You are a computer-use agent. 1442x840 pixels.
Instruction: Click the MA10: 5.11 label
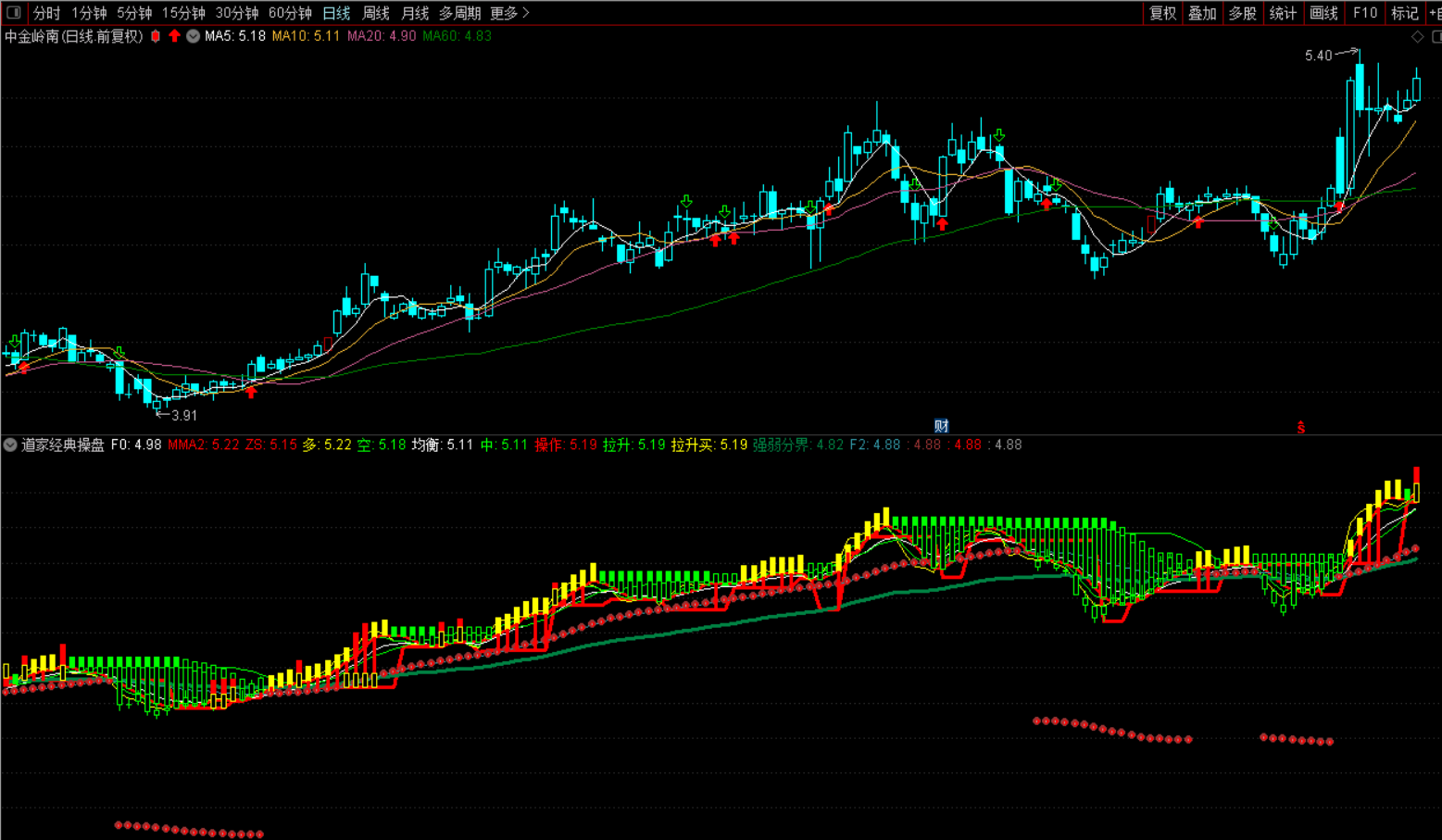coord(306,36)
